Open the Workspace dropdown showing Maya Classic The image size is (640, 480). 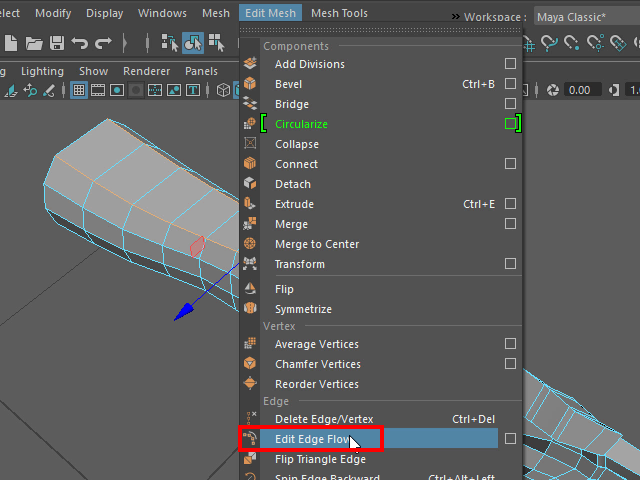581,17
